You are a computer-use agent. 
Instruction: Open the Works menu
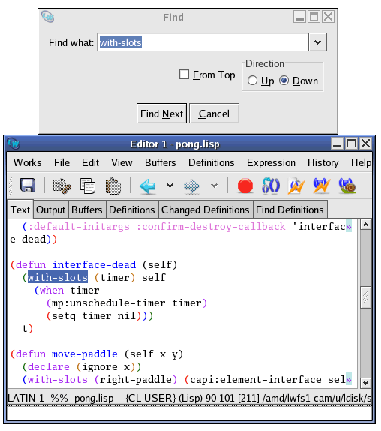pos(27,163)
